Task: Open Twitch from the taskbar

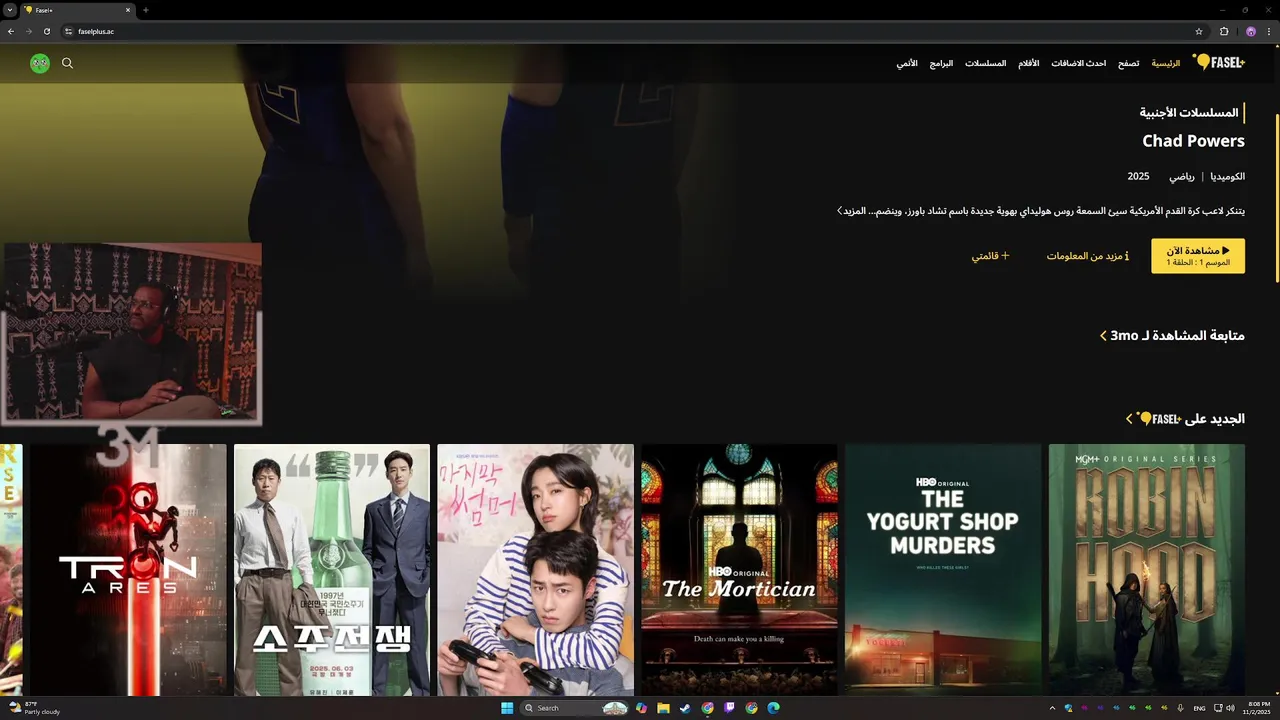Action: tap(729, 708)
